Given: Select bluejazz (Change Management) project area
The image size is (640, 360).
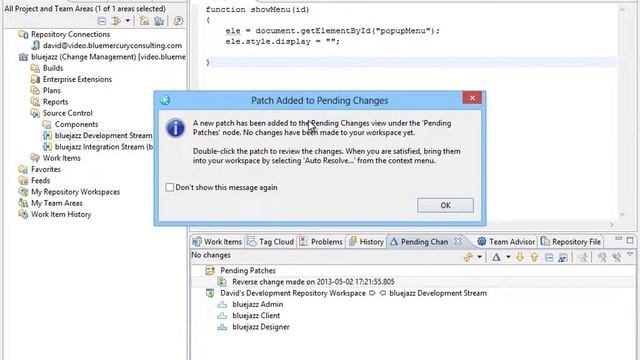Looking at the screenshot, I should point(108,57).
